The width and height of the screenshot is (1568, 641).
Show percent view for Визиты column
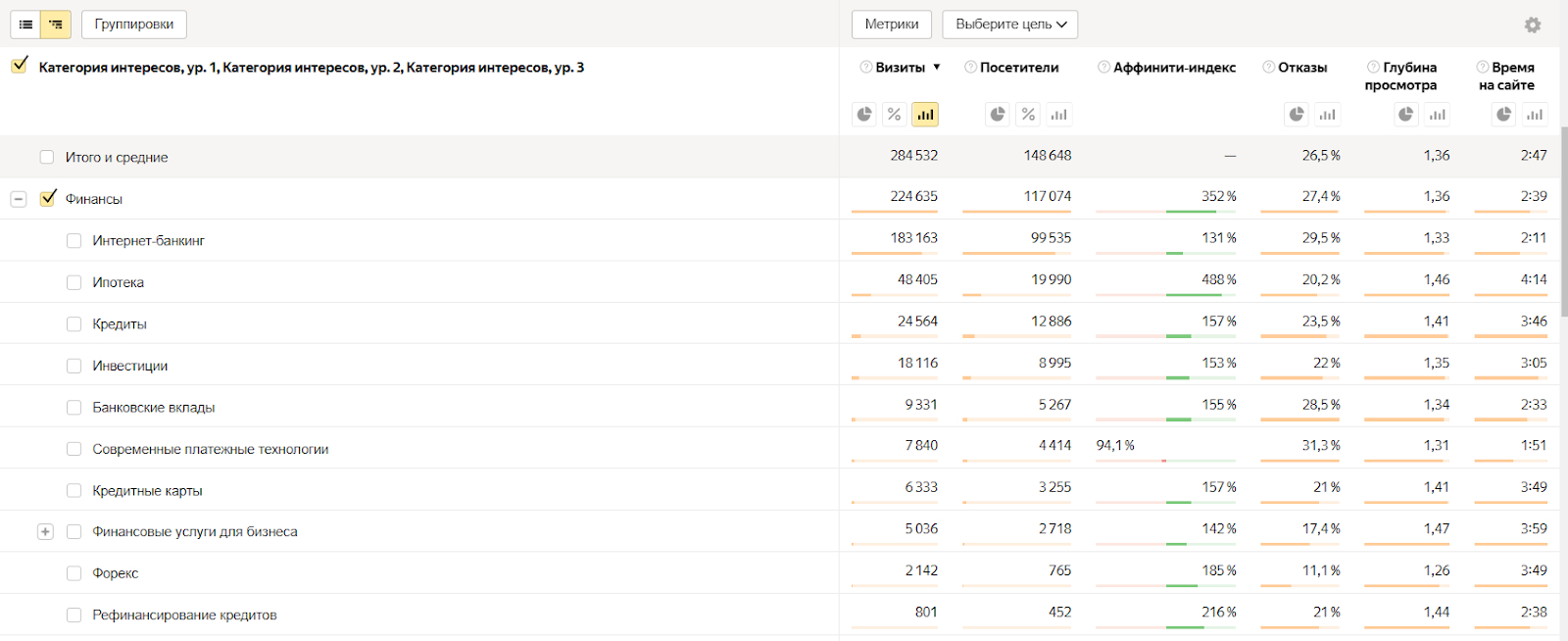pos(894,115)
